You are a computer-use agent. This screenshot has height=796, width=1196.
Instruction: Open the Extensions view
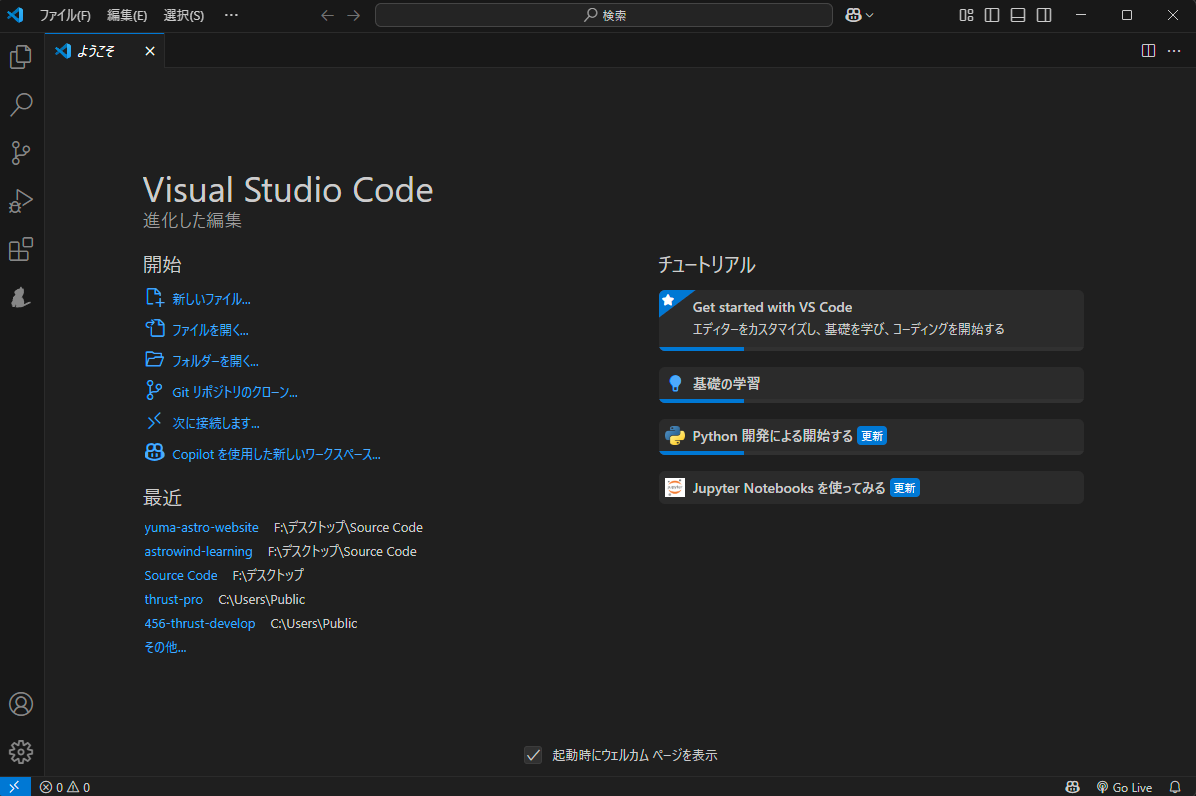[21, 249]
